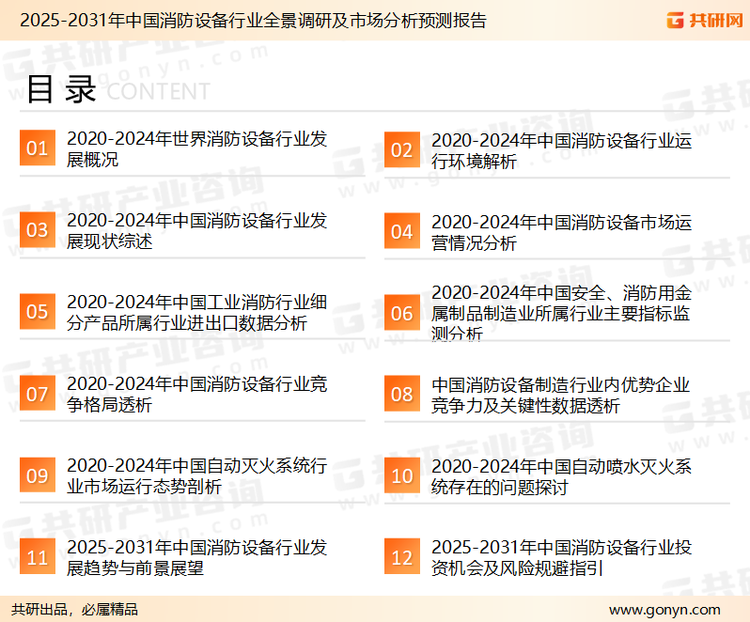Open chapter 中国消防设备行业投资机会及风险规避指引
The width and height of the screenshot is (750, 622).
(x=561, y=557)
